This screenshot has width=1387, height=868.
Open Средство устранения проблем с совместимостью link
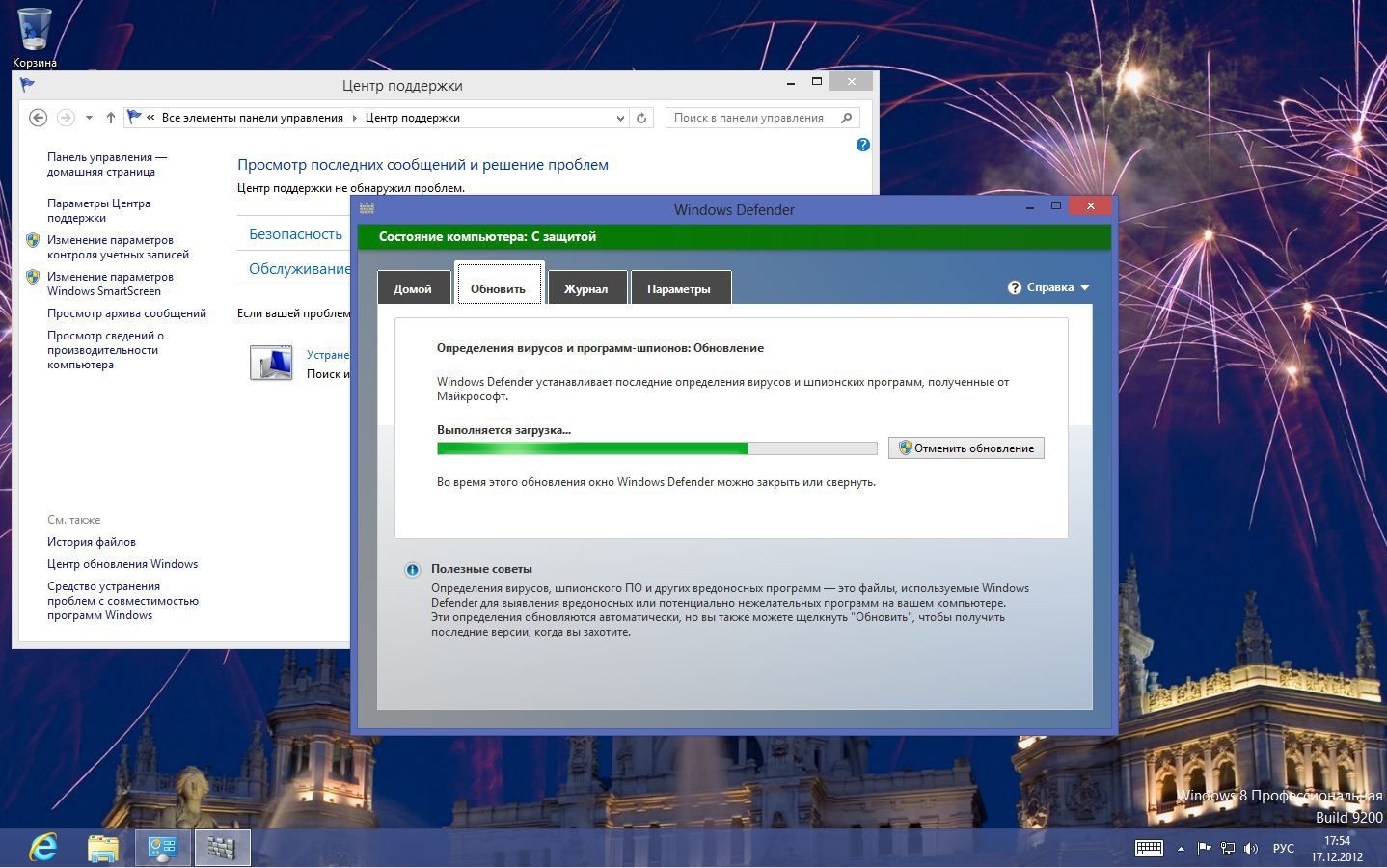[x=122, y=601]
